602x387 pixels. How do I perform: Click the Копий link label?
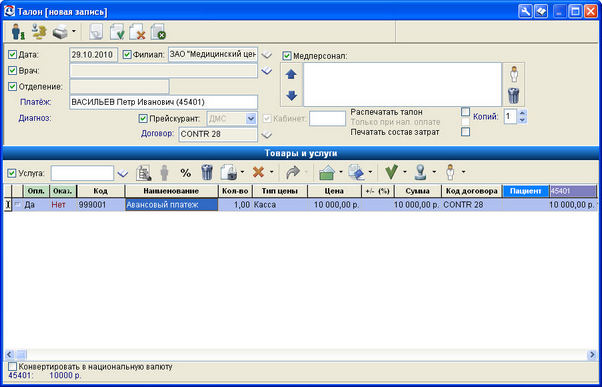click(x=486, y=117)
